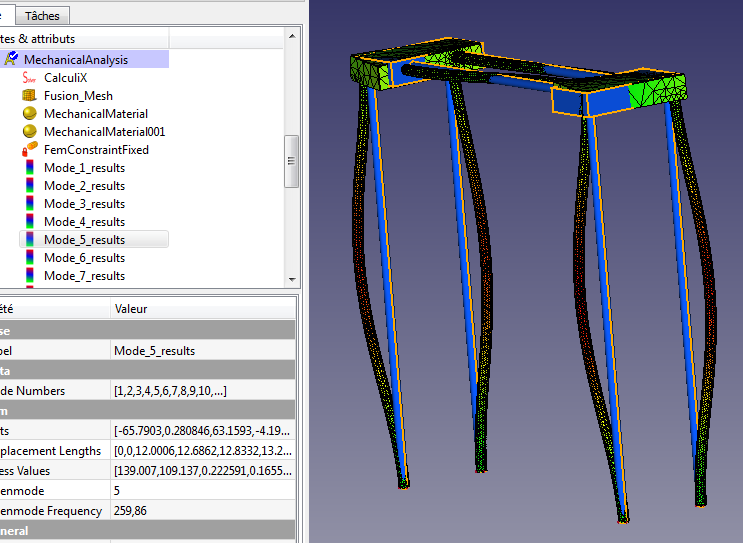Click the Stress Values list 139.007
Image resolution: width=743 pixels, height=543 pixels.
[x=203, y=471]
